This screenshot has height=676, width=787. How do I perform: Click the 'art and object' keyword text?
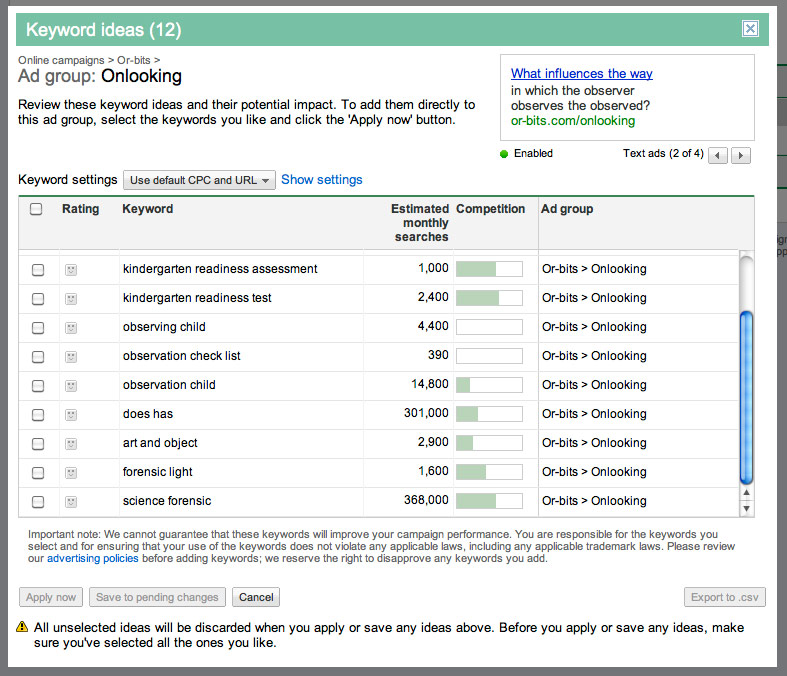pos(160,443)
